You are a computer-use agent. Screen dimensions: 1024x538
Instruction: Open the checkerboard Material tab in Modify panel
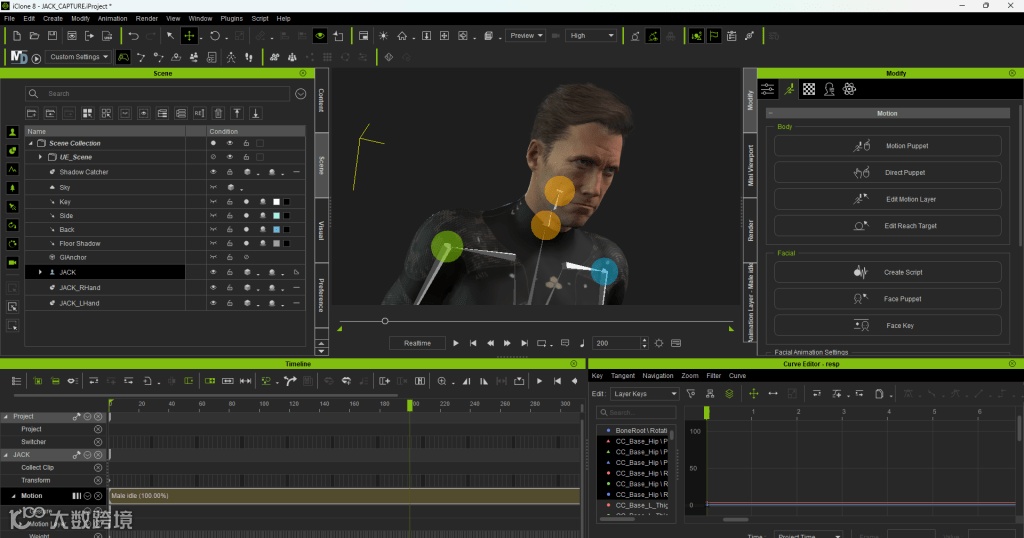coord(809,89)
